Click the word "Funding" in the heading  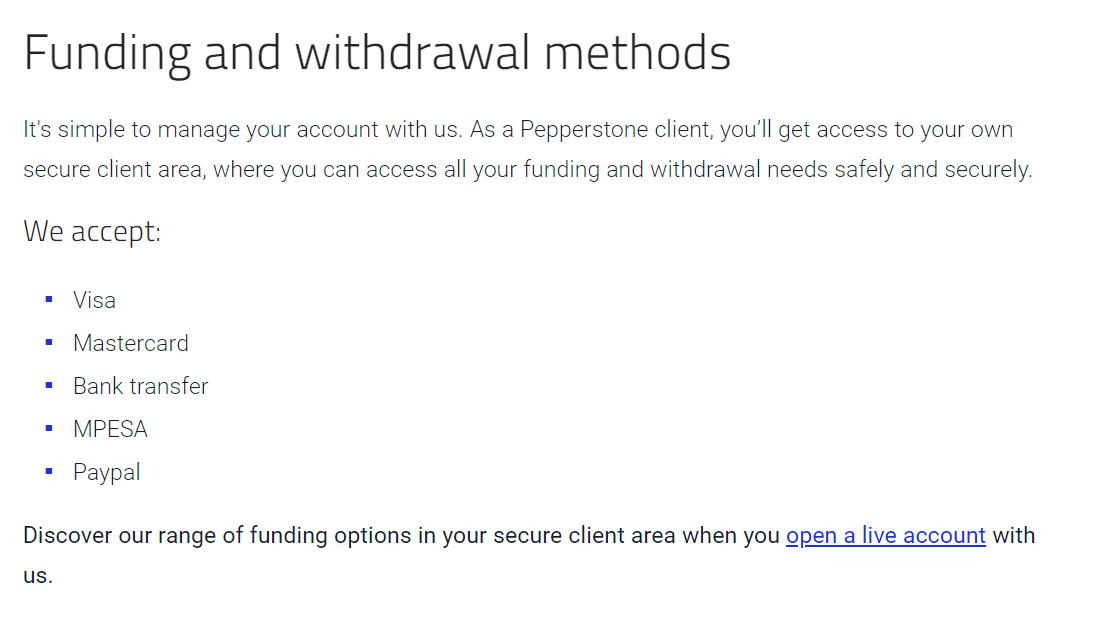pos(107,54)
